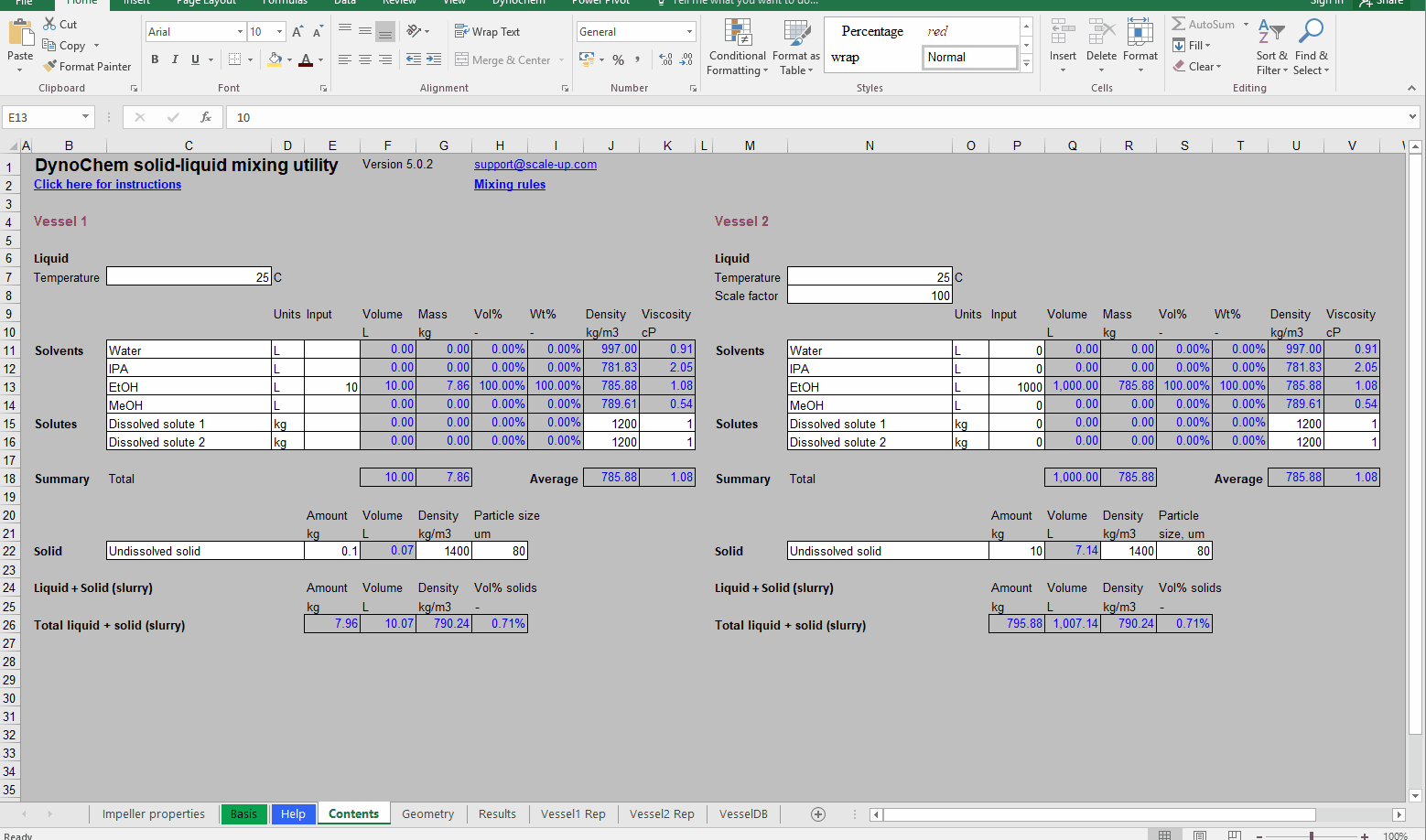Select Vessel 1 Temperature input field
Image resolution: width=1426 pixels, height=840 pixels.
coord(189,276)
